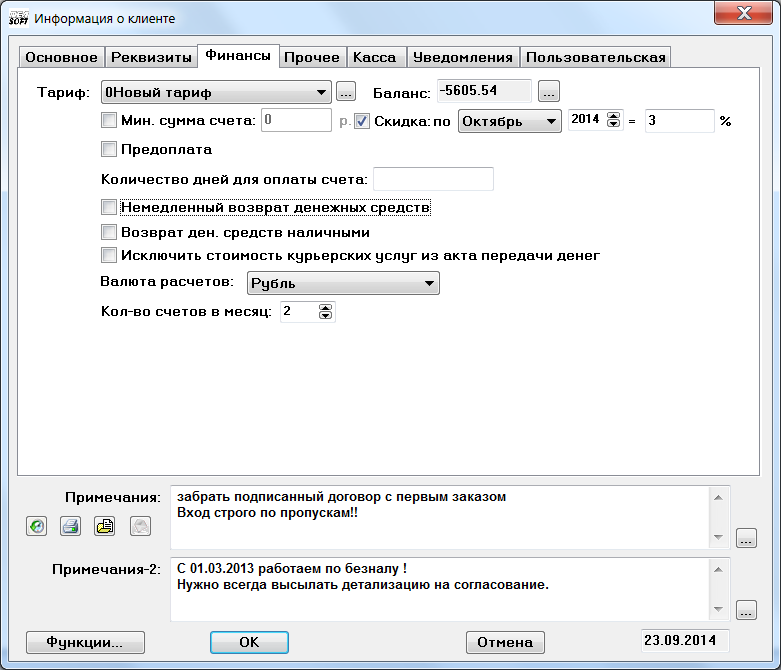781x670 pixels.
Task: Click the app logo in the title bar
Action: point(18,18)
